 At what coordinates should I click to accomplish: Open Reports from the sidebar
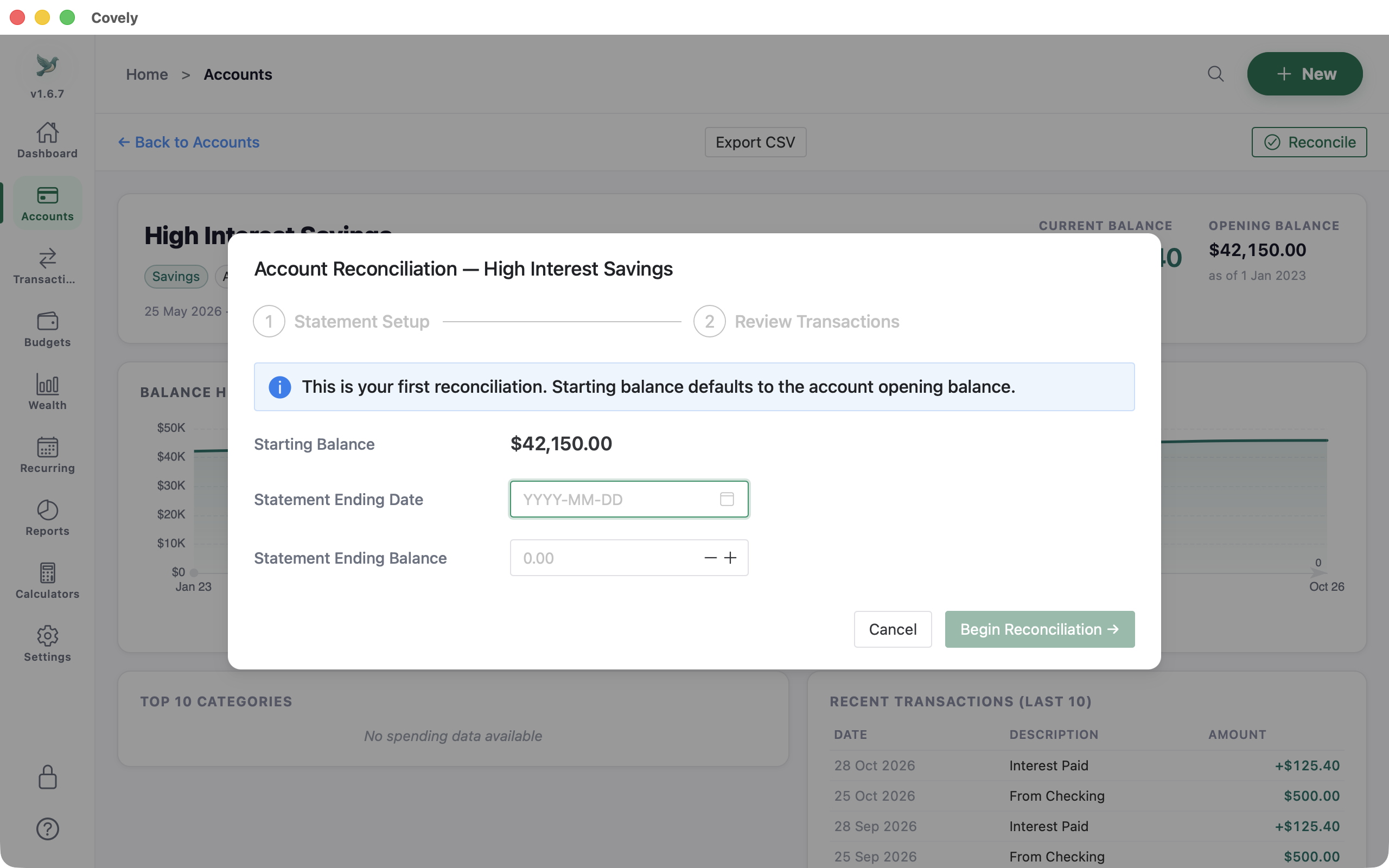(x=47, y=518)
